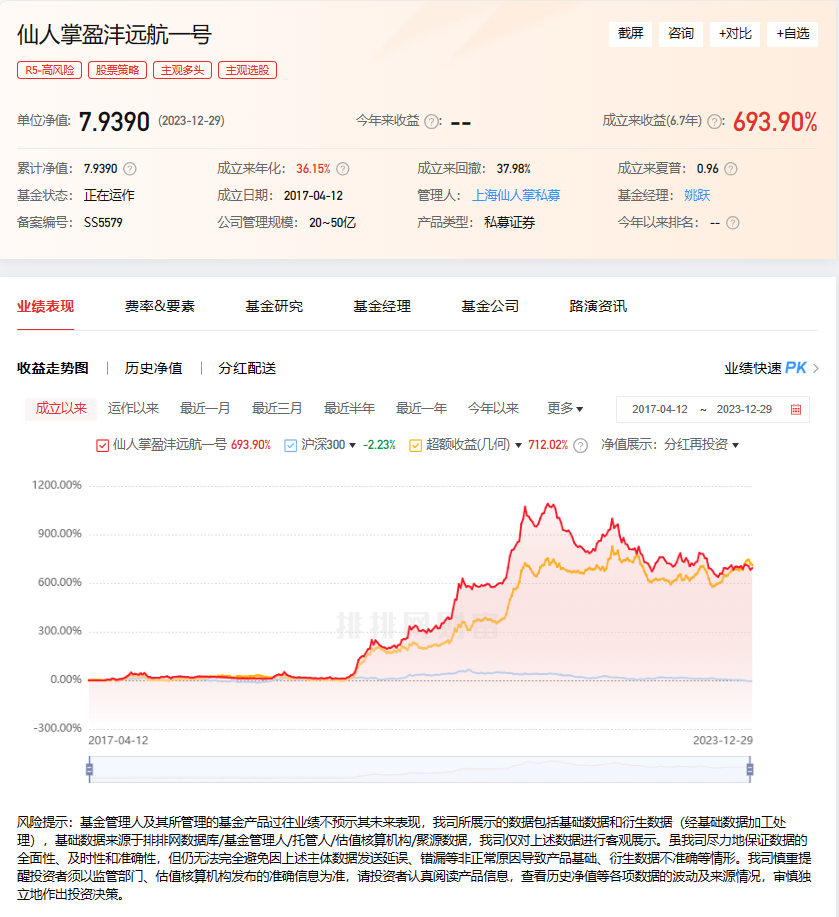839x917 pixels.
Task: Open the 路演资讯 tab
Action: point(598,306)
